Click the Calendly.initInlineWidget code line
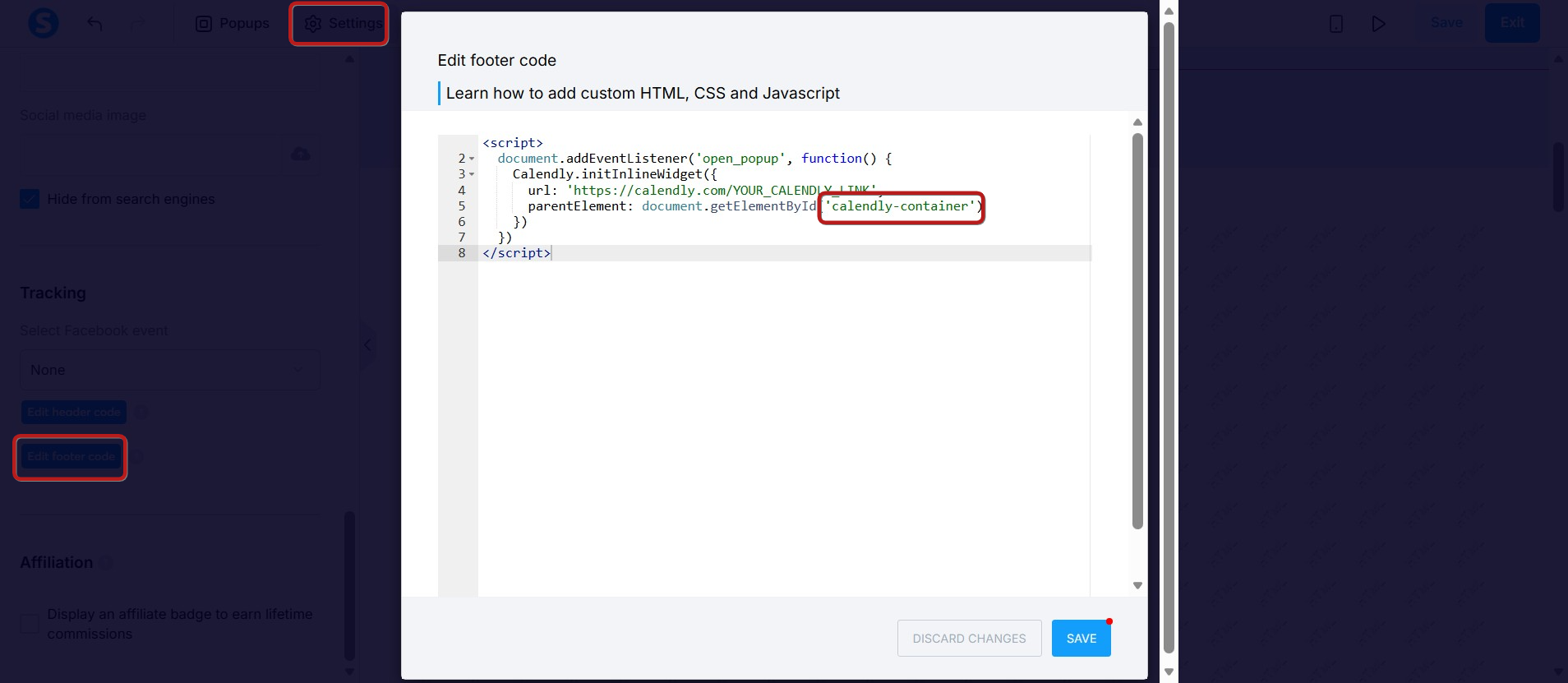 615,174
